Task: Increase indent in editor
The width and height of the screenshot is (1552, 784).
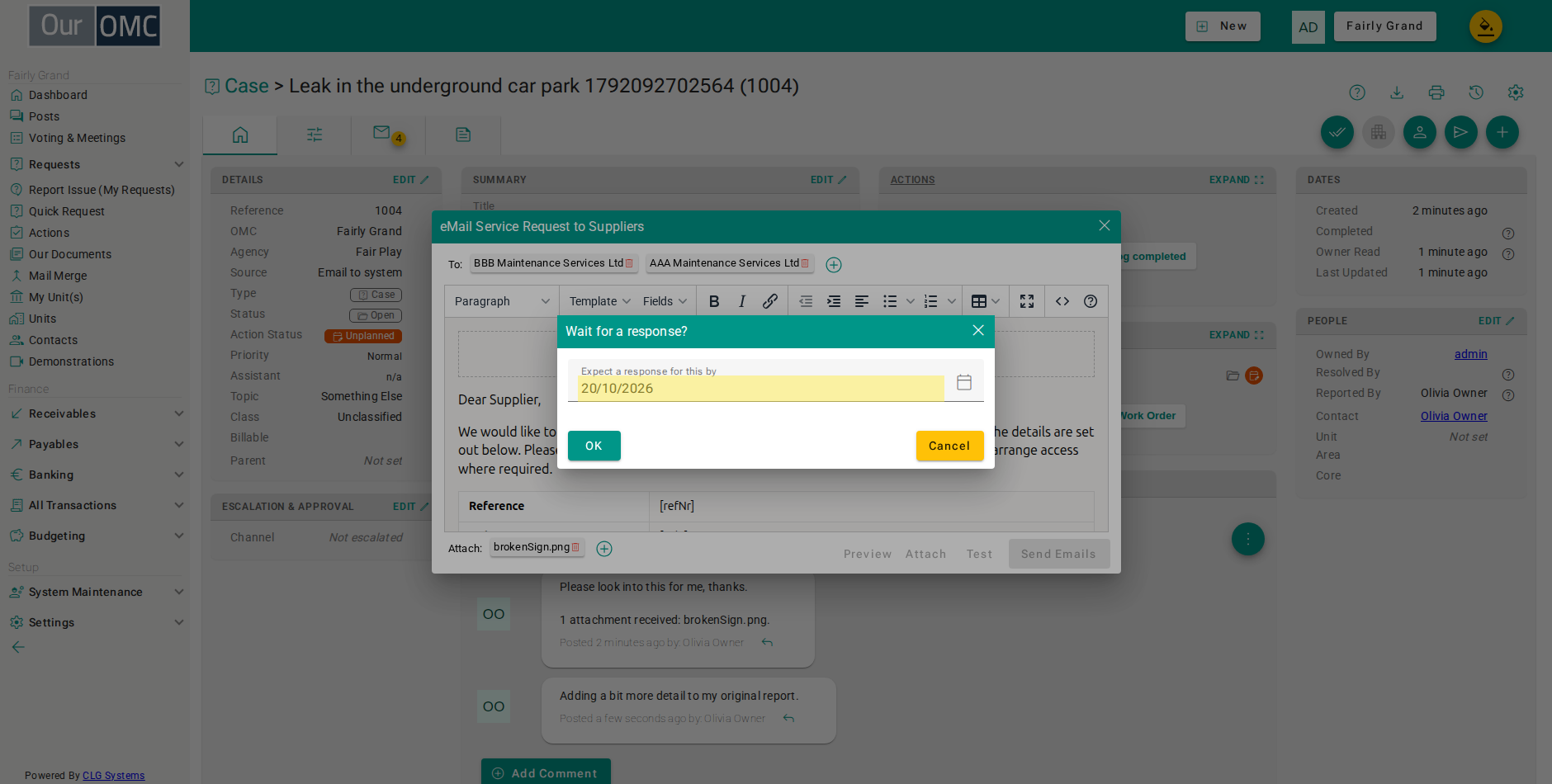Action: (x=834, y=301)
